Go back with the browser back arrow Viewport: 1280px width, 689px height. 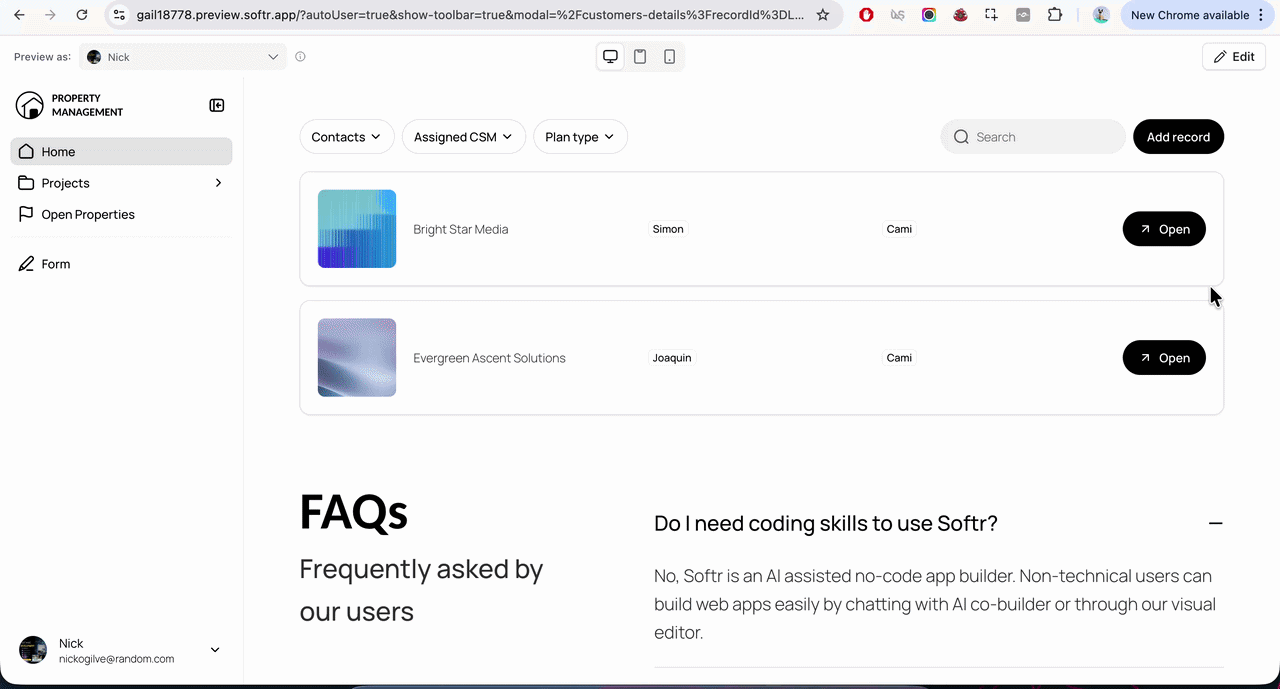tap(19, 15)
